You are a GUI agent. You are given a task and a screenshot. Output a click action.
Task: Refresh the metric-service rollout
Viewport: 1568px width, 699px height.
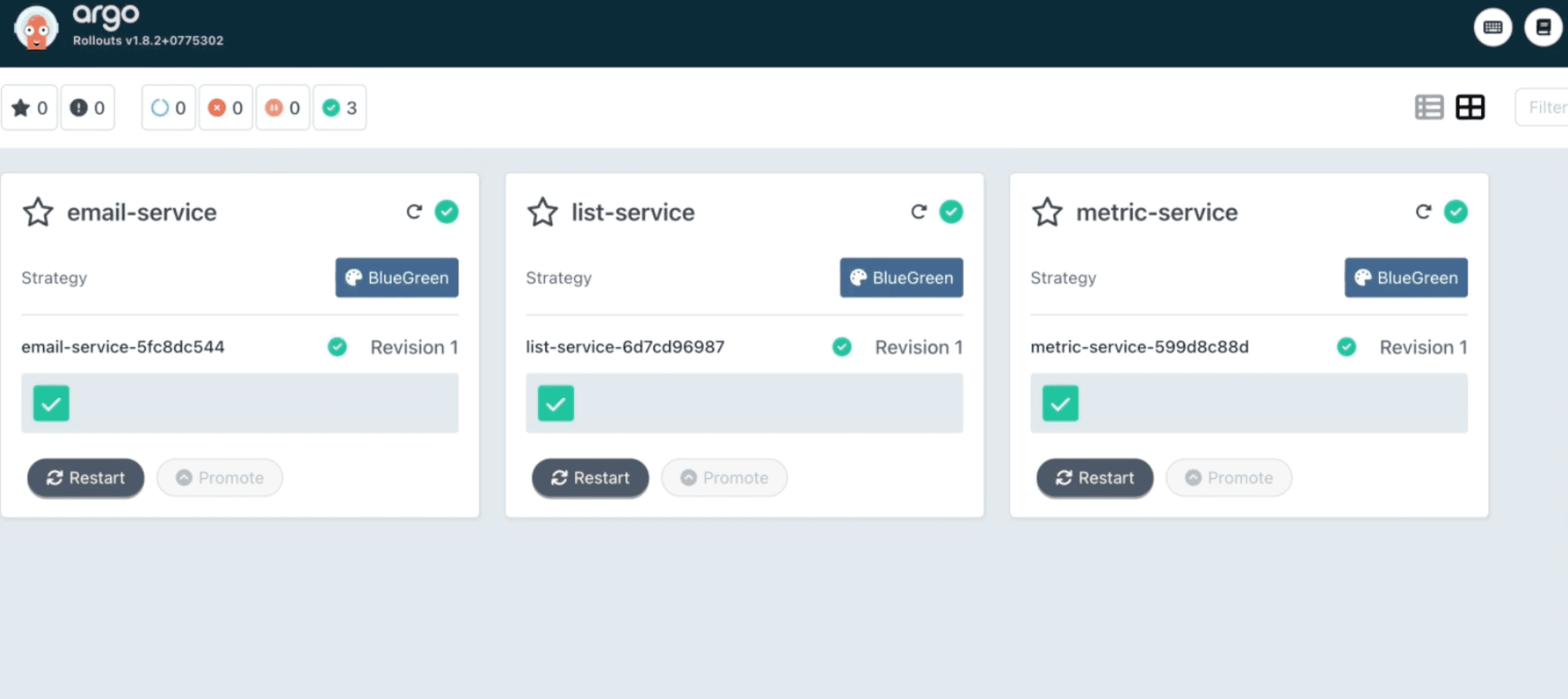click(x=1423, y=212)
